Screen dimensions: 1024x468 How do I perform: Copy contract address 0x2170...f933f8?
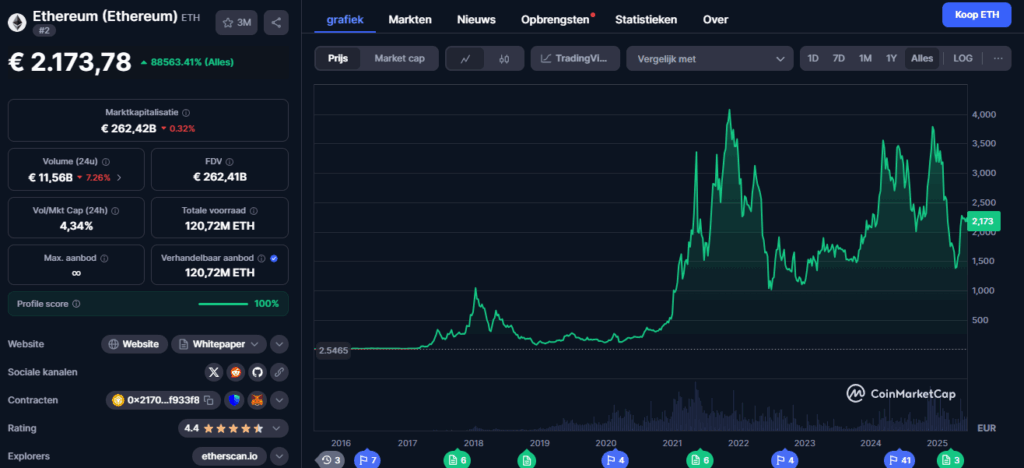coord(209,400)
